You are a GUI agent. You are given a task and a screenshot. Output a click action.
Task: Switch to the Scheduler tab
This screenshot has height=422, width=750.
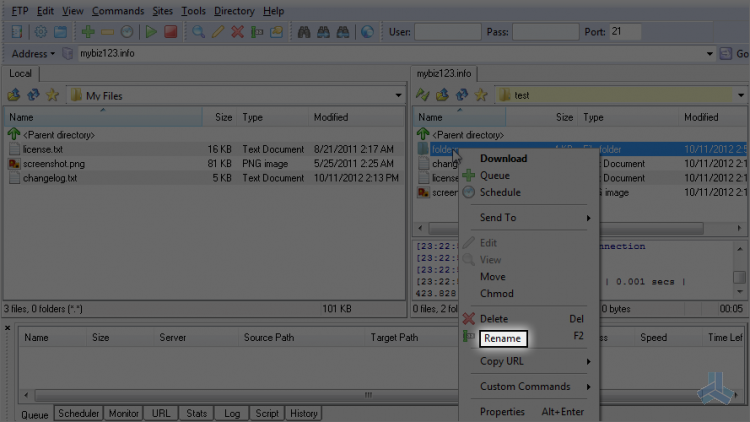(78, 413)
